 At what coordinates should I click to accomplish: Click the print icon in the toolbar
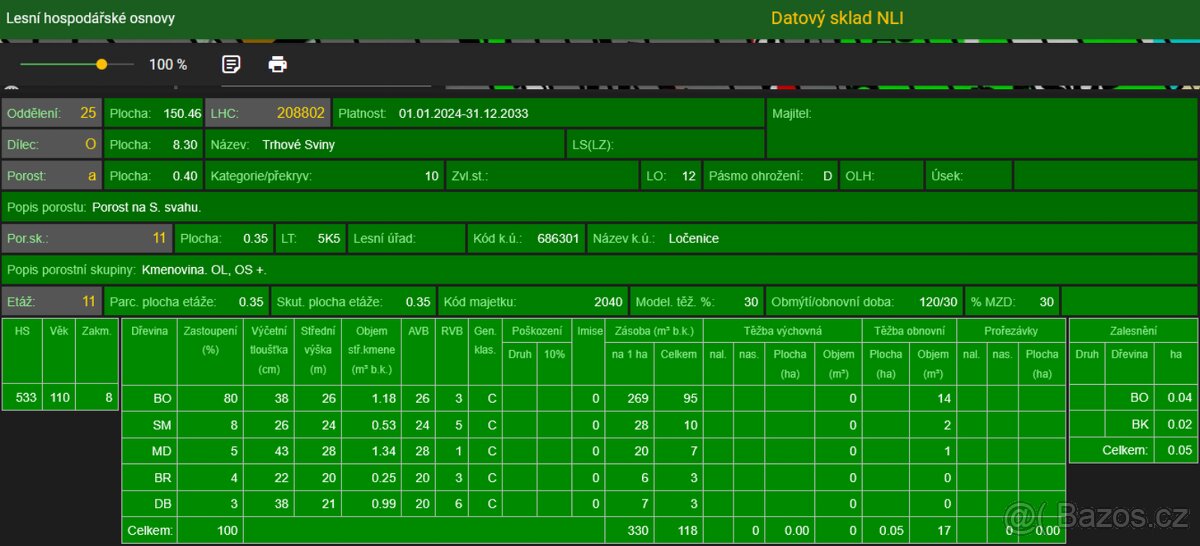click(278, 64)
